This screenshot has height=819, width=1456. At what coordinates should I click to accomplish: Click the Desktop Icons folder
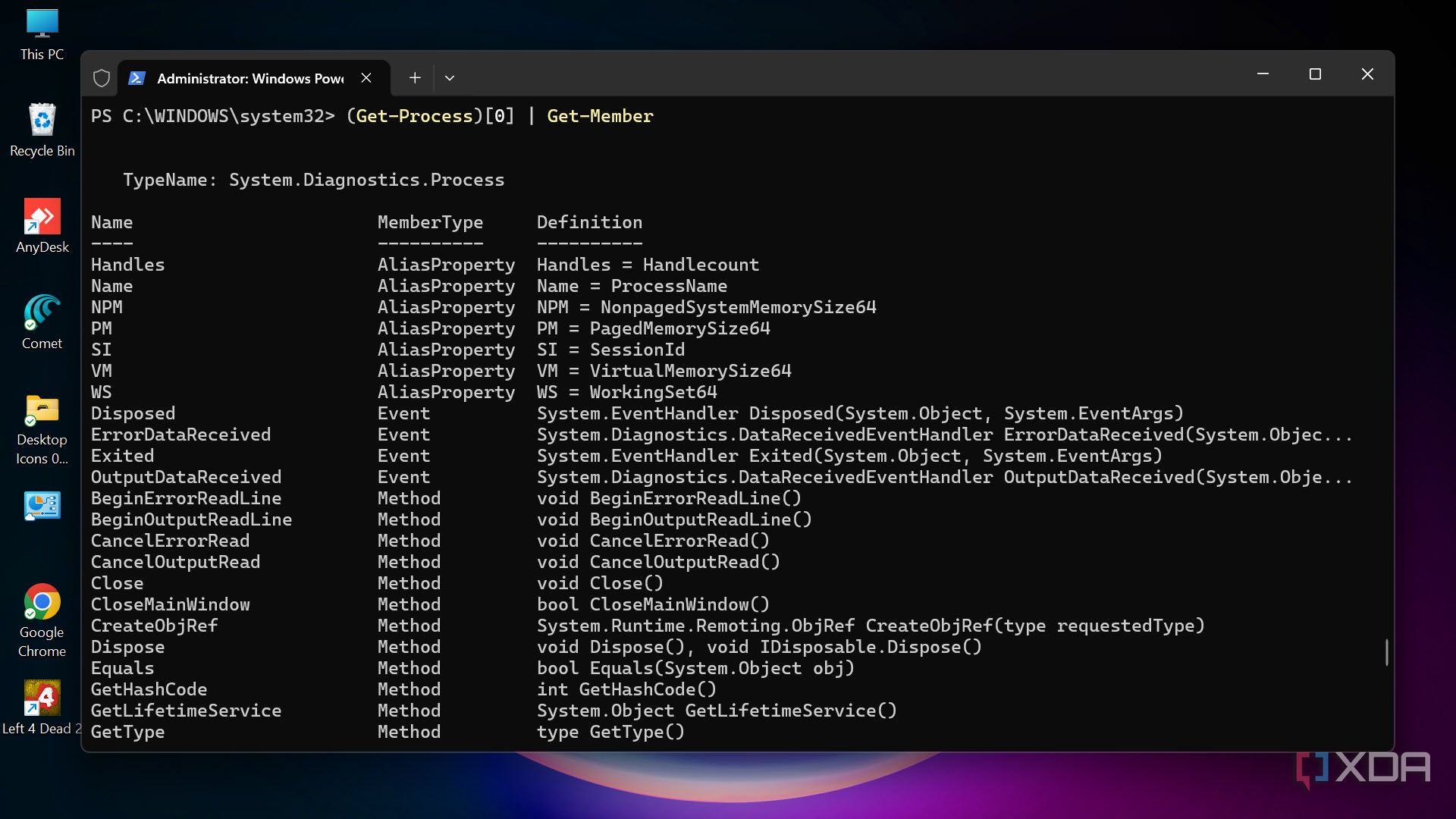click(x=42, y=428)
